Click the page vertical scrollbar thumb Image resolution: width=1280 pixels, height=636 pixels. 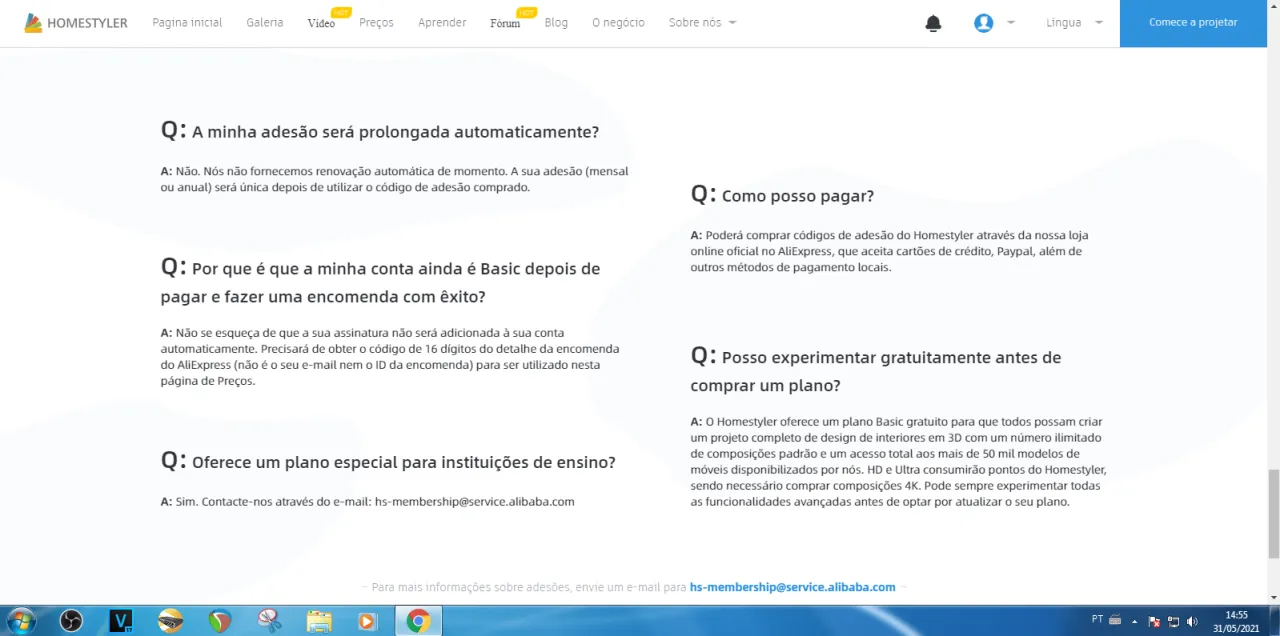tap(1273, 513)
